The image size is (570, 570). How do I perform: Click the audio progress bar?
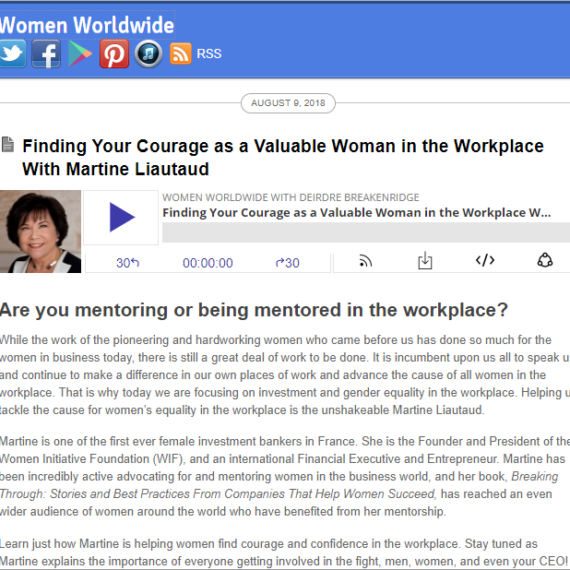click(366, 232)
